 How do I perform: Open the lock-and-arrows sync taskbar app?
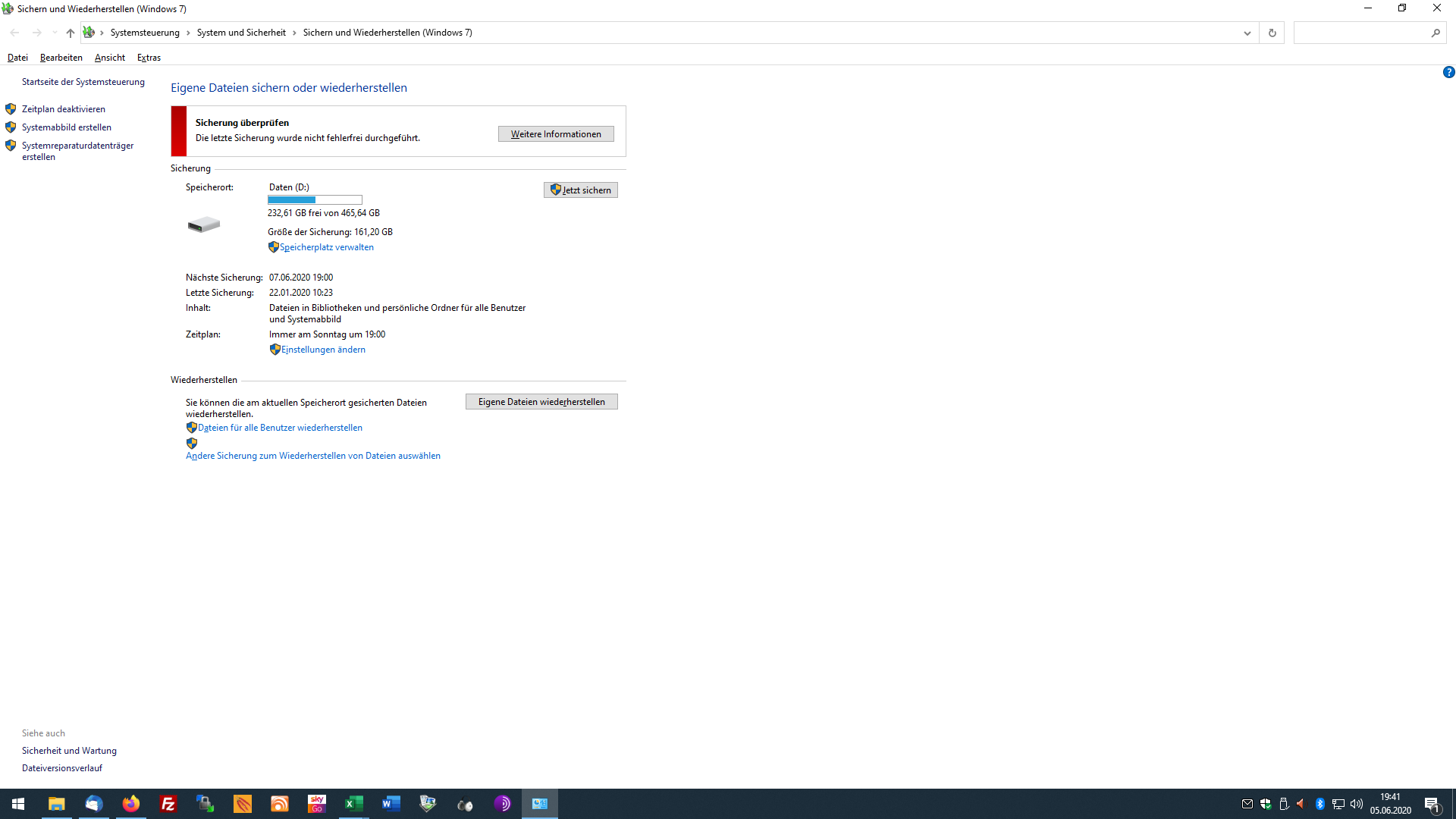tap(205, 804)
